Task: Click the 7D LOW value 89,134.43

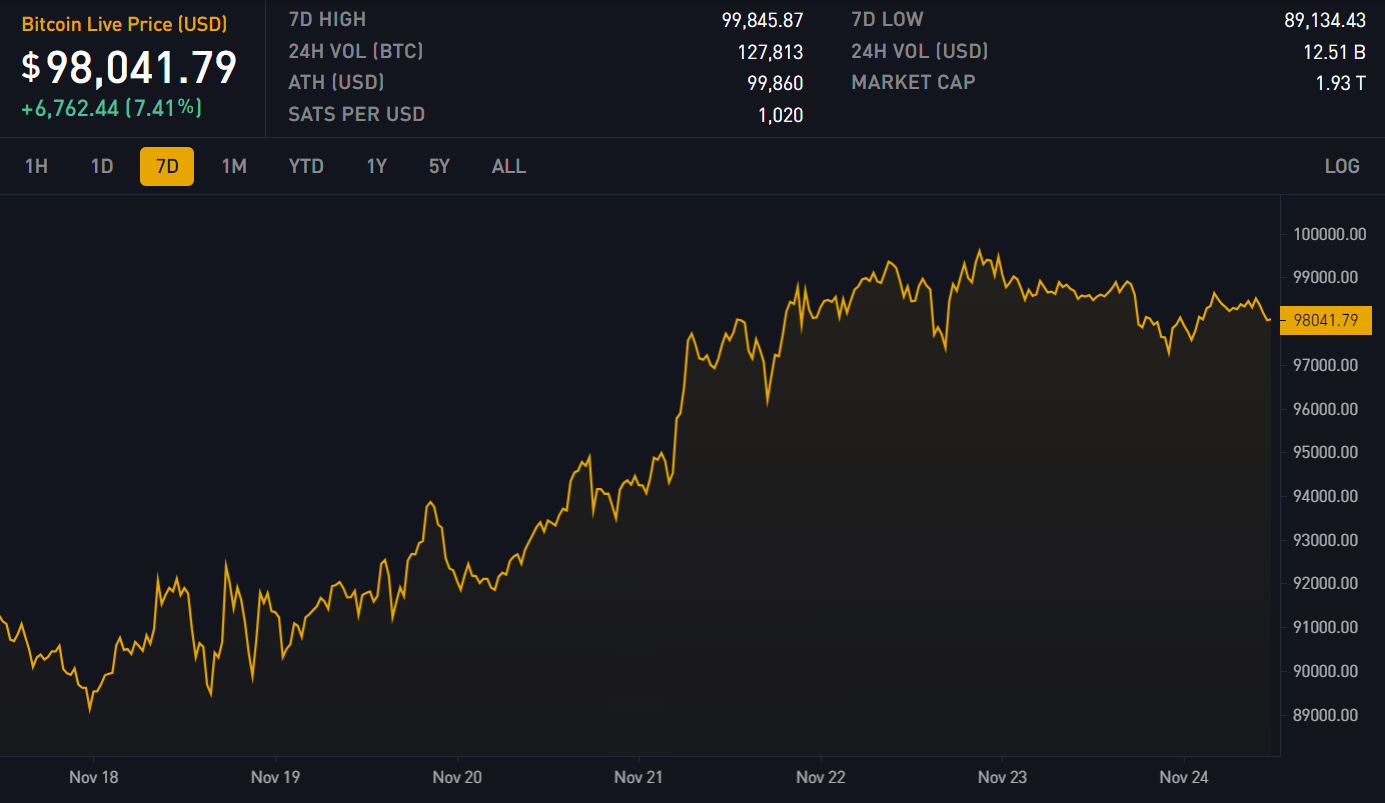Action: pos(1324,20)
